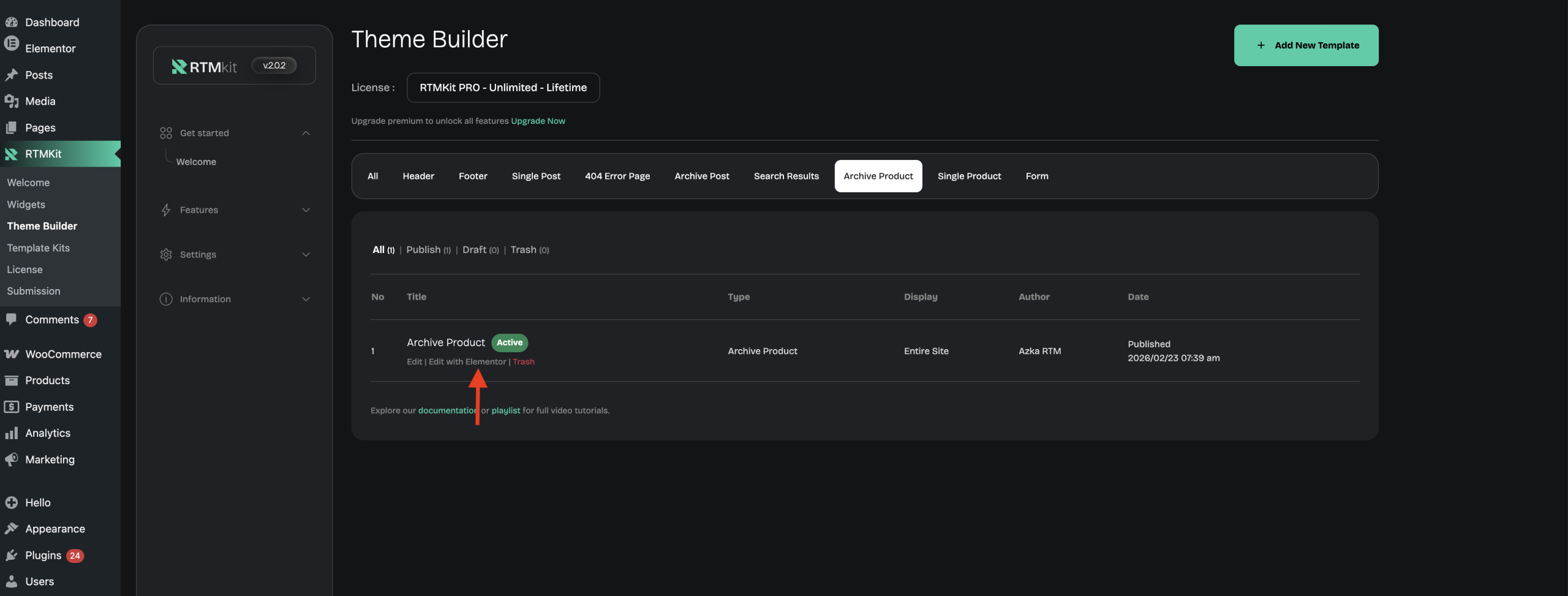This screenshot has width=1568, height=596.
Task: Expand the Information section chevron
Action: pos(306,300)
